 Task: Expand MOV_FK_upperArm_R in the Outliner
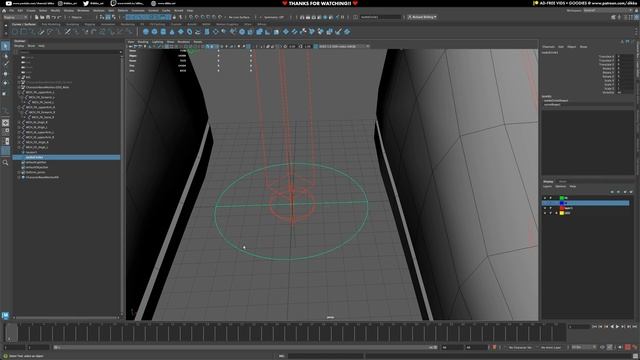pyautogui.click(x=19, y=107)
